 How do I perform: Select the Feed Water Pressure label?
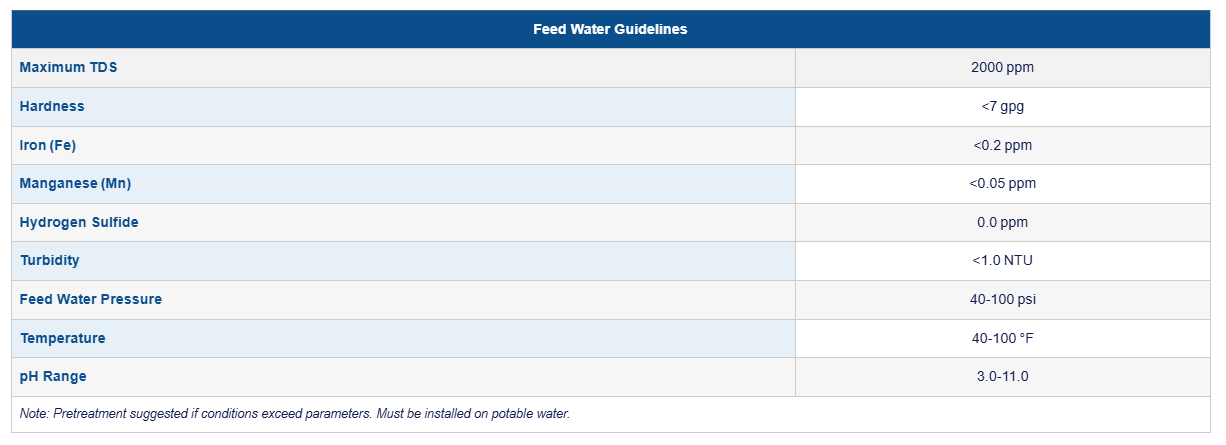tap(91, 299)
